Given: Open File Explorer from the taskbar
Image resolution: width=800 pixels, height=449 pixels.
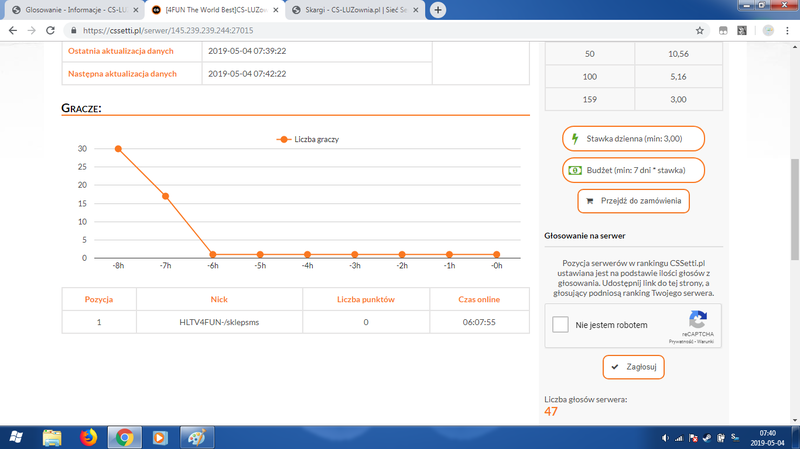Looking at the screenshot, I should coord(53,437).
